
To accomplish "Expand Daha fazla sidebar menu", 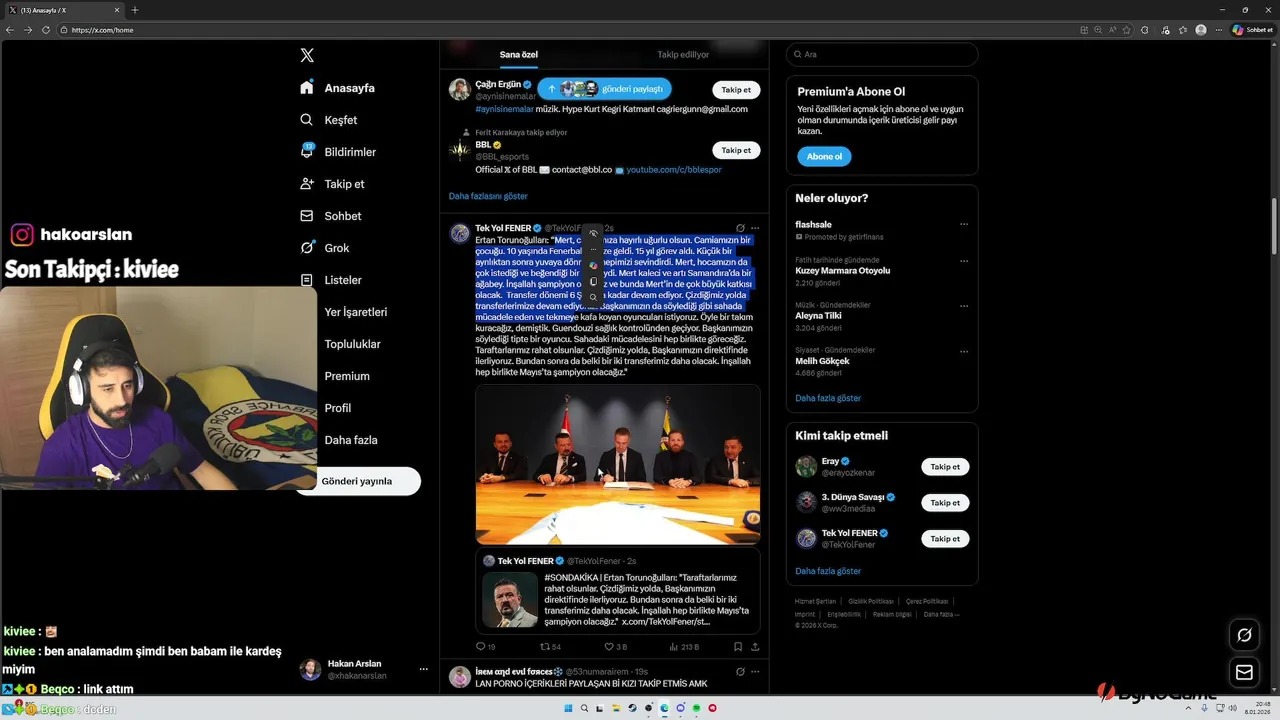I will [x=350, y=440].
